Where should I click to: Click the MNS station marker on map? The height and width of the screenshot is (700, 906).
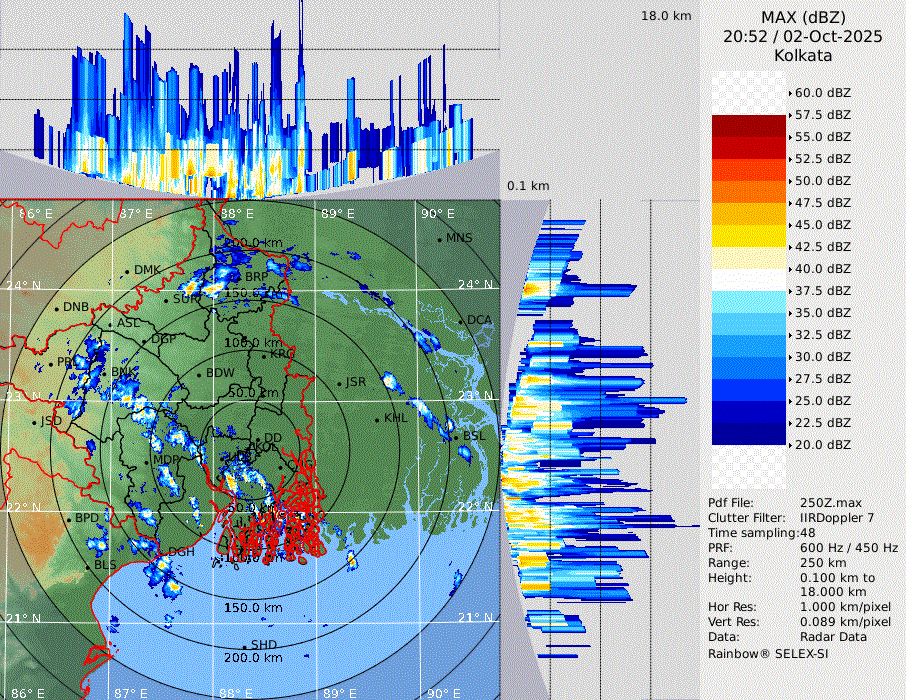[x=439, y=239]
